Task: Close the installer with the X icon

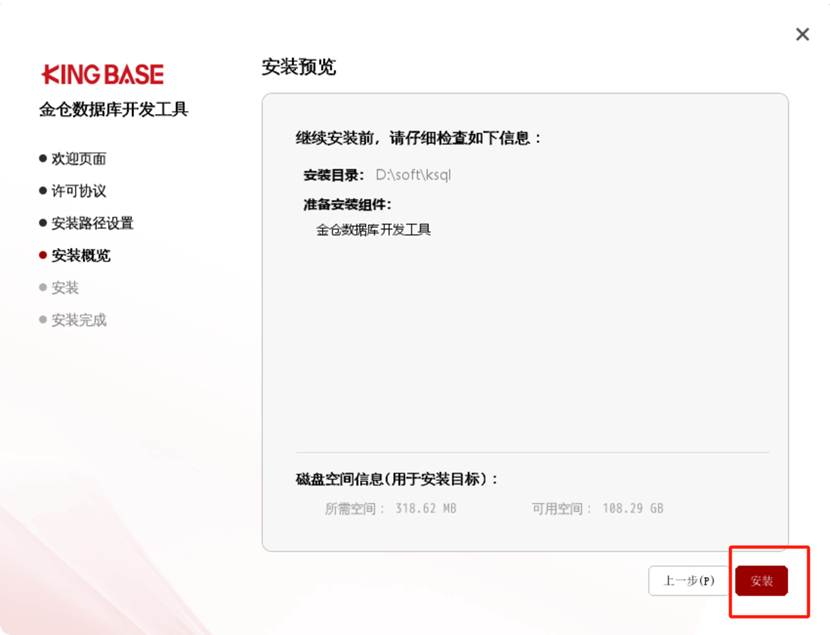Action: click(802, 35)
